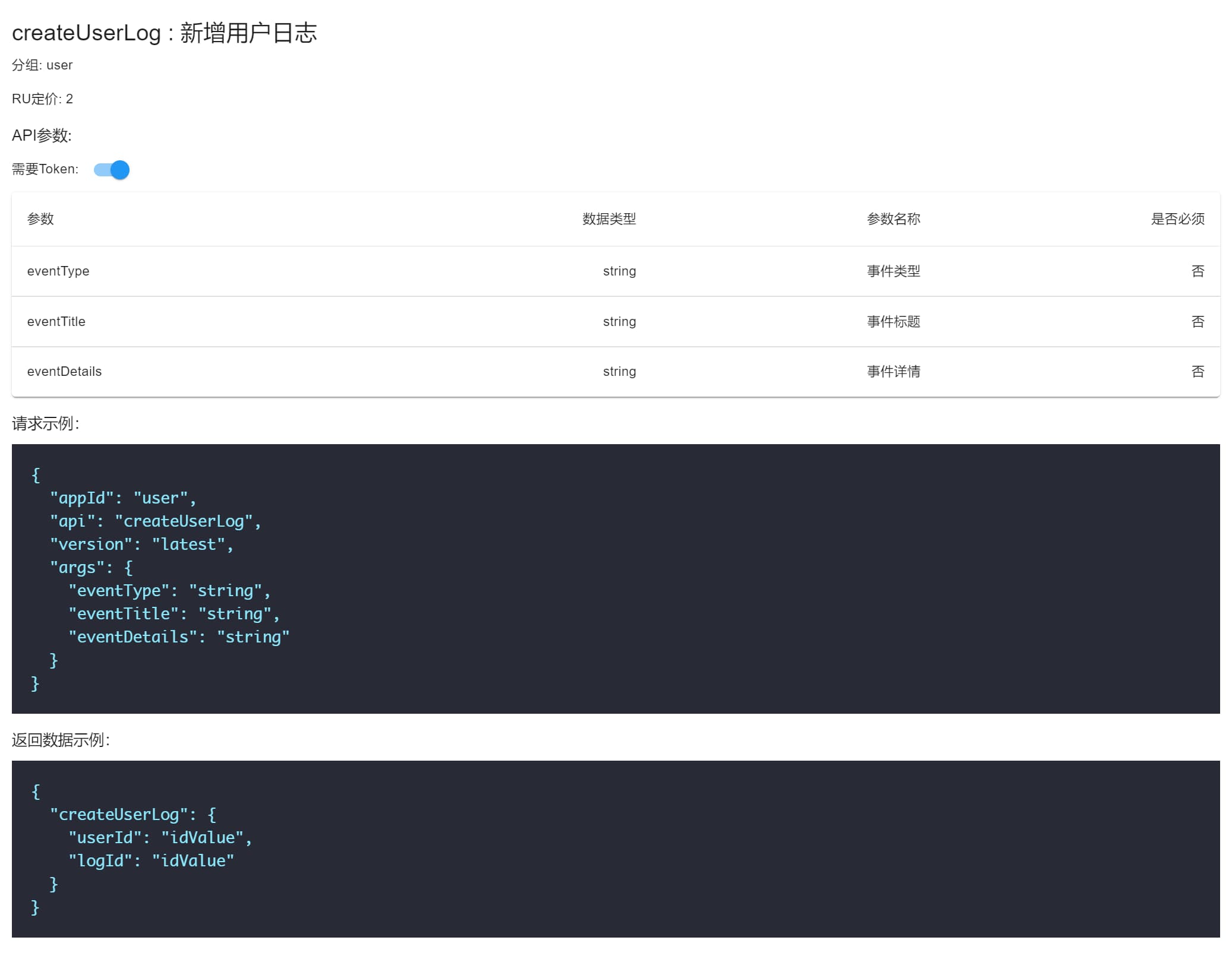This screenshot has width=1232, height=956.
Task: Click the 分组: user text
Action: [x=42, y=65]
